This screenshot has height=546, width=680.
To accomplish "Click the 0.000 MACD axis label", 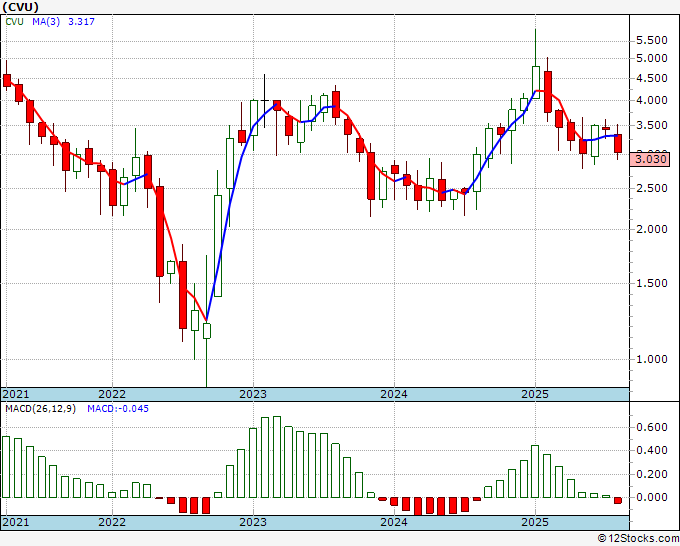I will point(651,497).
